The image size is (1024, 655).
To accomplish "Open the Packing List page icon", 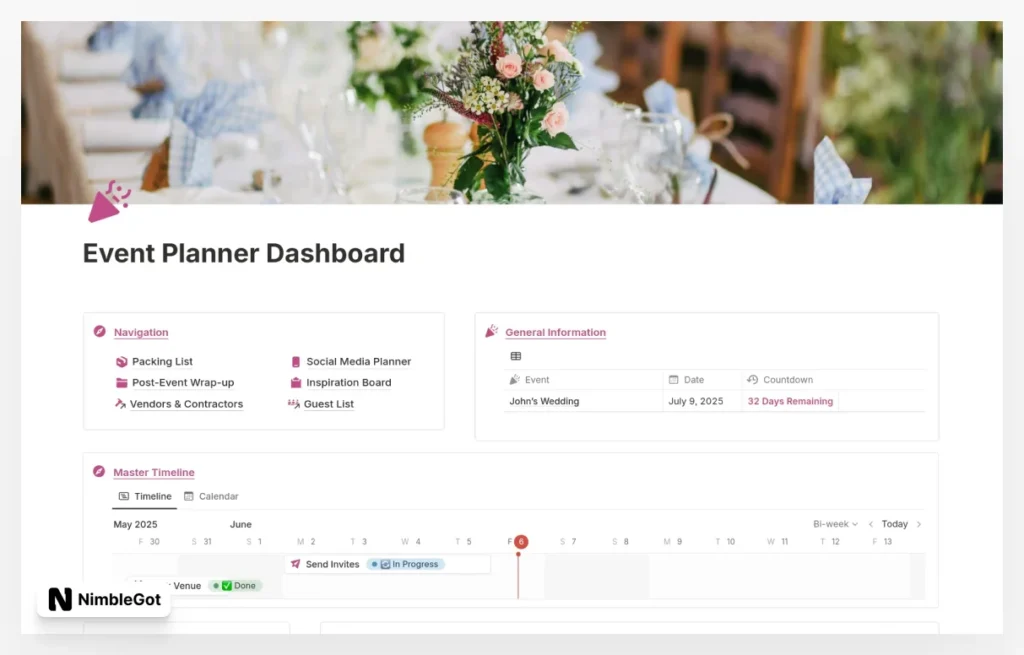I will pos(122,362).
